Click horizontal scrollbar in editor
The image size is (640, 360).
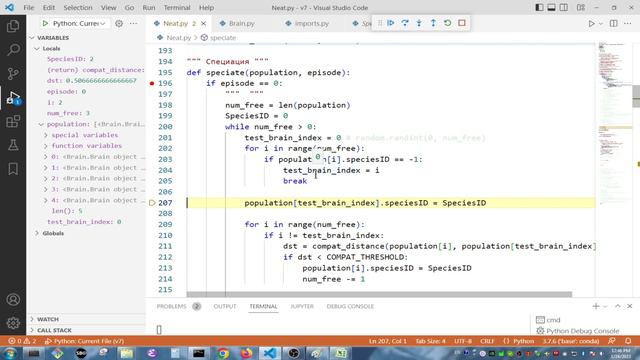pos(379,294)
